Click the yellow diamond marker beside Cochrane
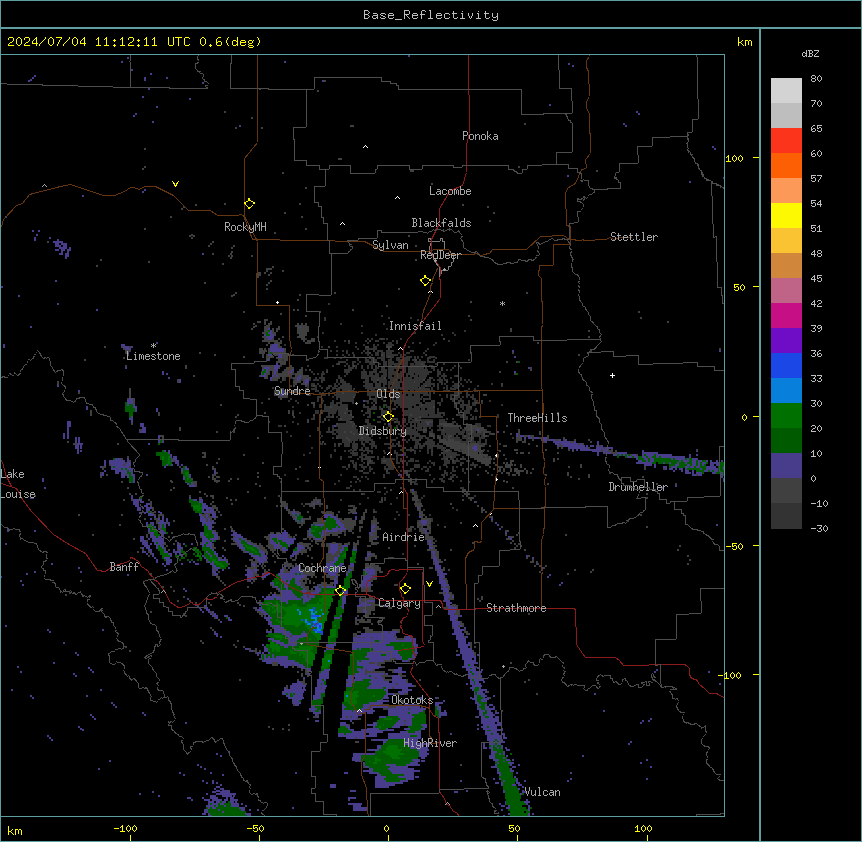The image size is (862, 842). [x=340, y=590]
